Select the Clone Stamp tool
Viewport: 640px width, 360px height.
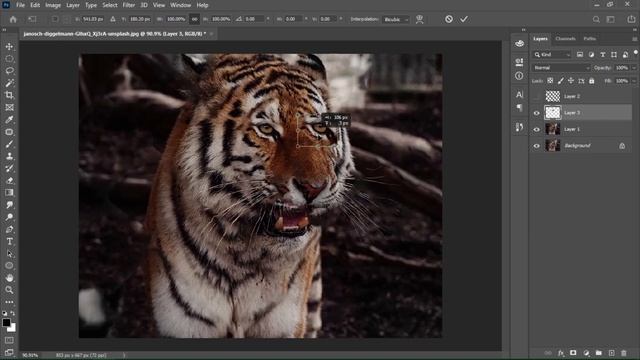[9, 156]
